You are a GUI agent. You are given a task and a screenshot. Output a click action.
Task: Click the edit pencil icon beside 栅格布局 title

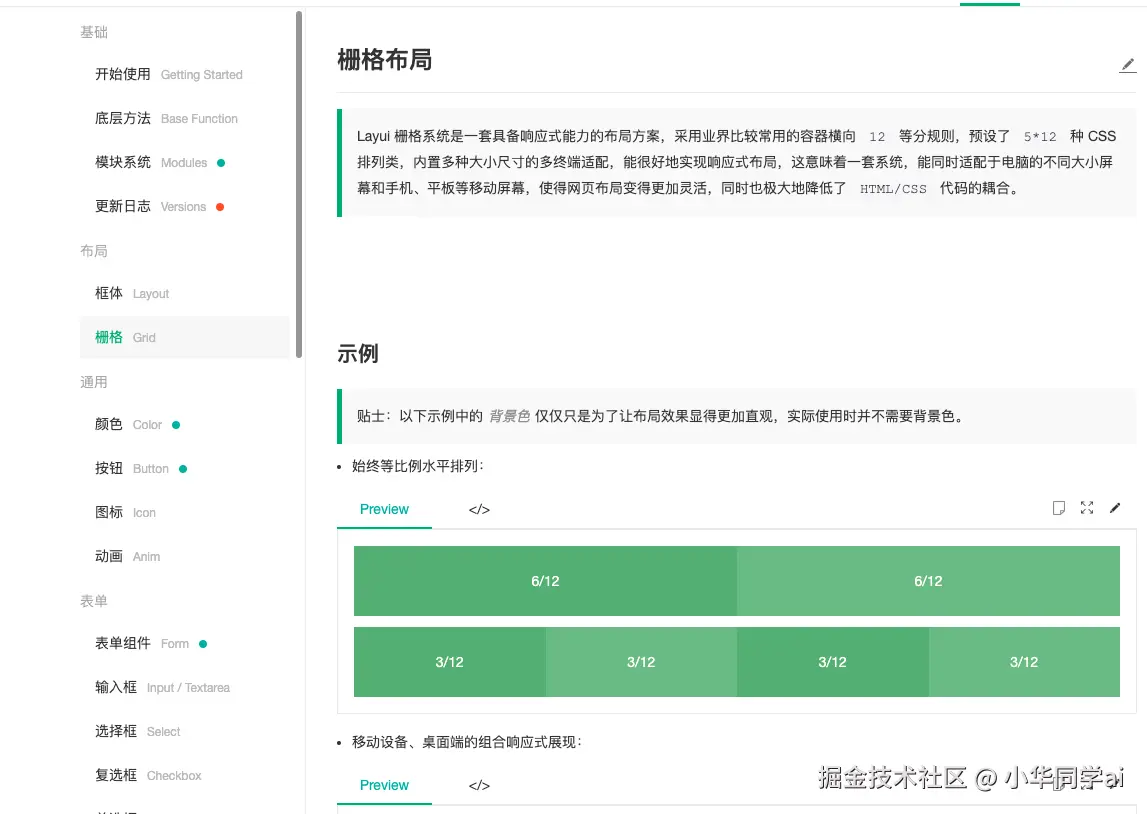pos(1127,66)
